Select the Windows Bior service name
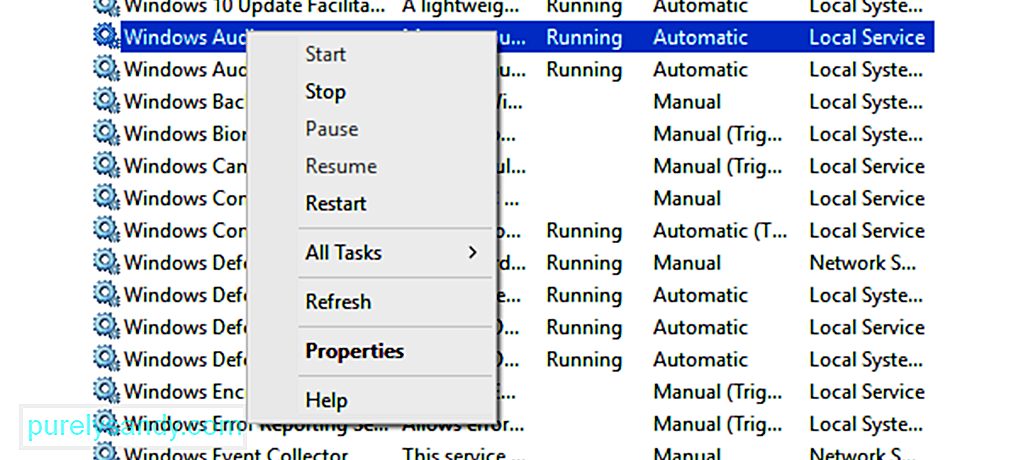Screen dimensions: 1028x460 point(185,134)
